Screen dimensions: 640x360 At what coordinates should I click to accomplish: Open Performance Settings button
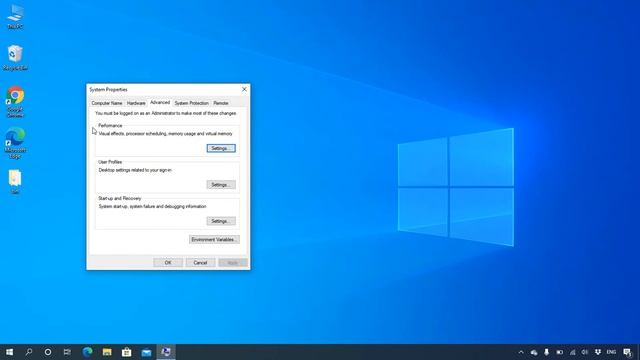221,148
